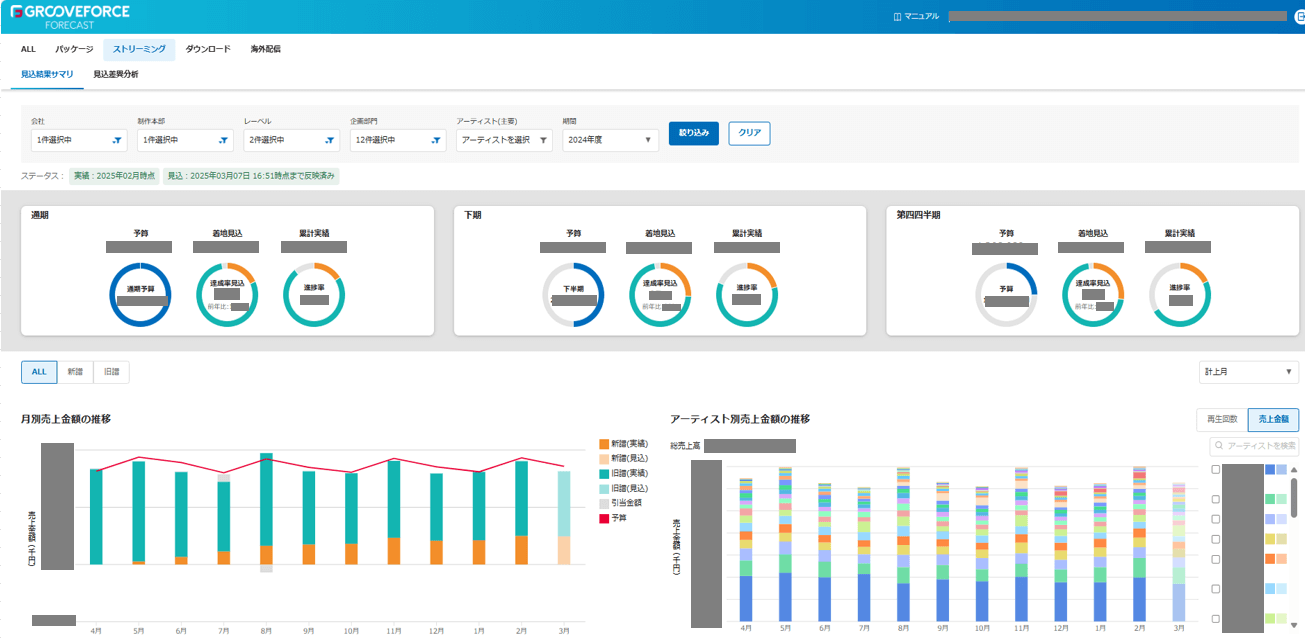Click the red 予算 legend swatch

[604, 518]
